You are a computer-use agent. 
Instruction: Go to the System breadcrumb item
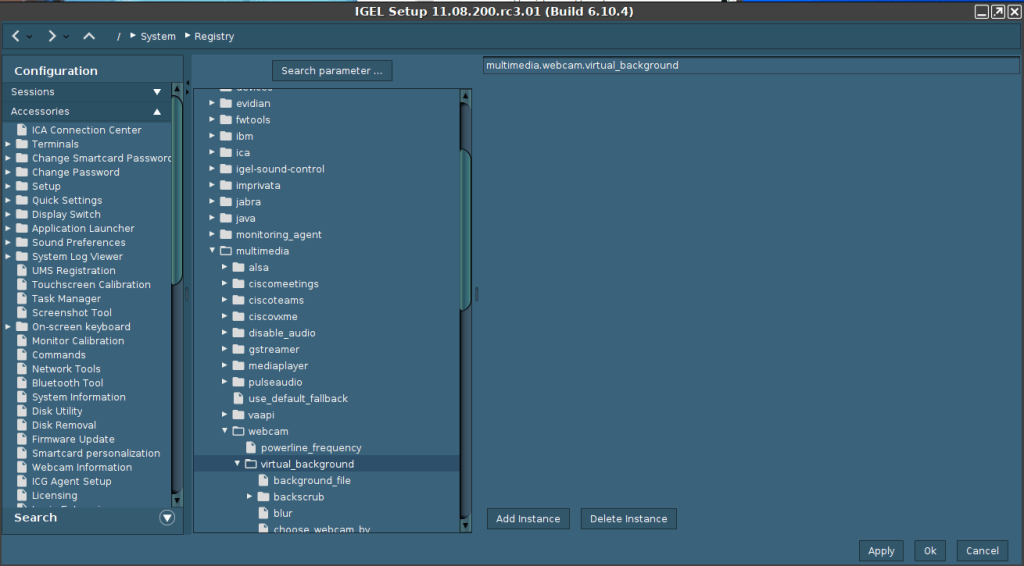point(157,37)
